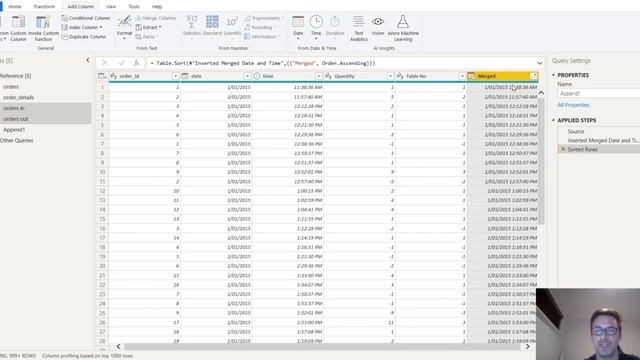Collapse the APPLIED STEPS section
Viewport: 640px width, 360px height.
554,120
